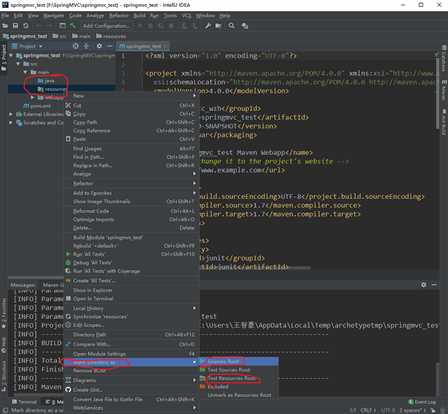Select Unmark as Resources Root
The image size is (448, 414).
(x=239, y=395)
